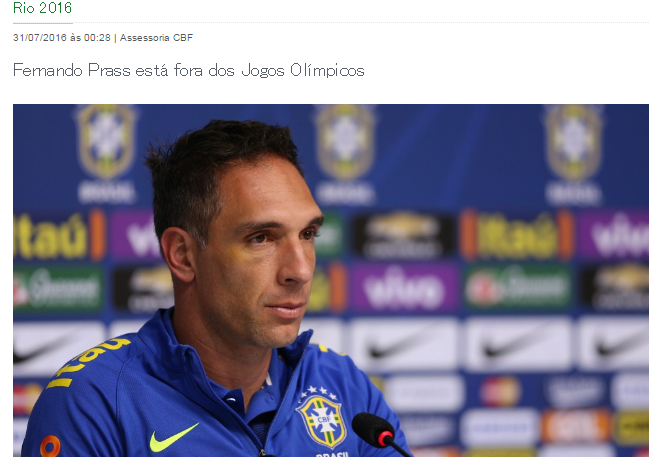This screenshot has width=660, height=457.
Task: Click the Fernando Prass headline
Action: click(189, 70)
